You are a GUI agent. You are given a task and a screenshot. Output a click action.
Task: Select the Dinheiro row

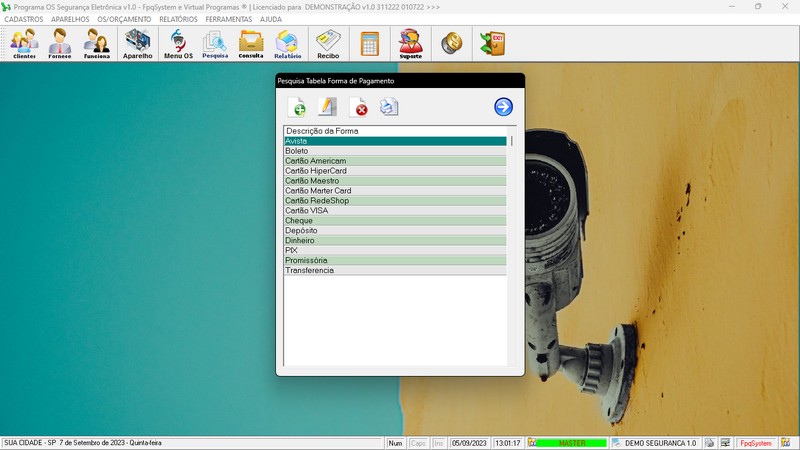click(x=395, y=240)
